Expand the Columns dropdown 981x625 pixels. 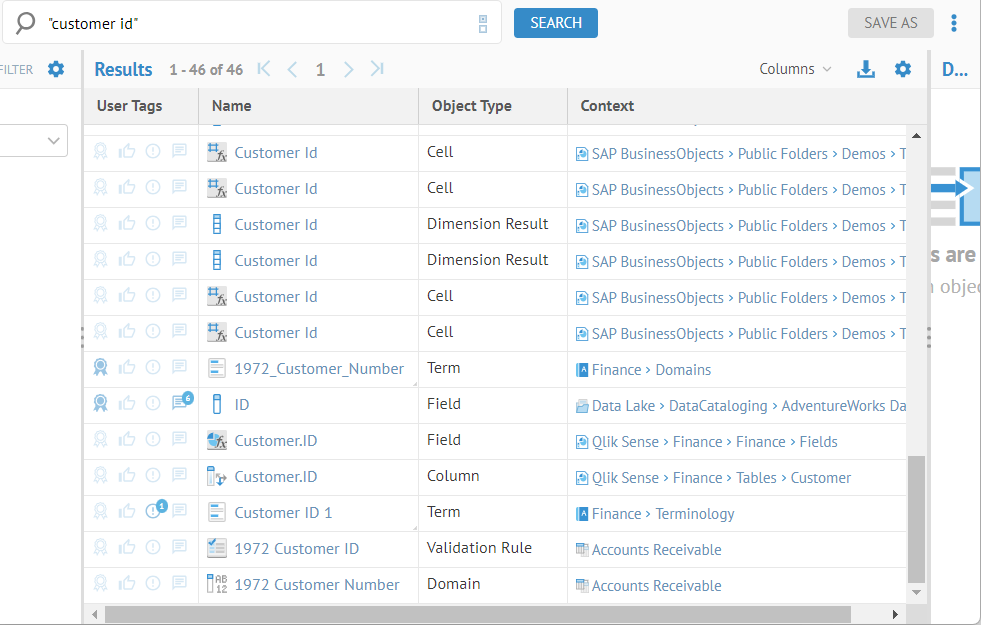795,69
